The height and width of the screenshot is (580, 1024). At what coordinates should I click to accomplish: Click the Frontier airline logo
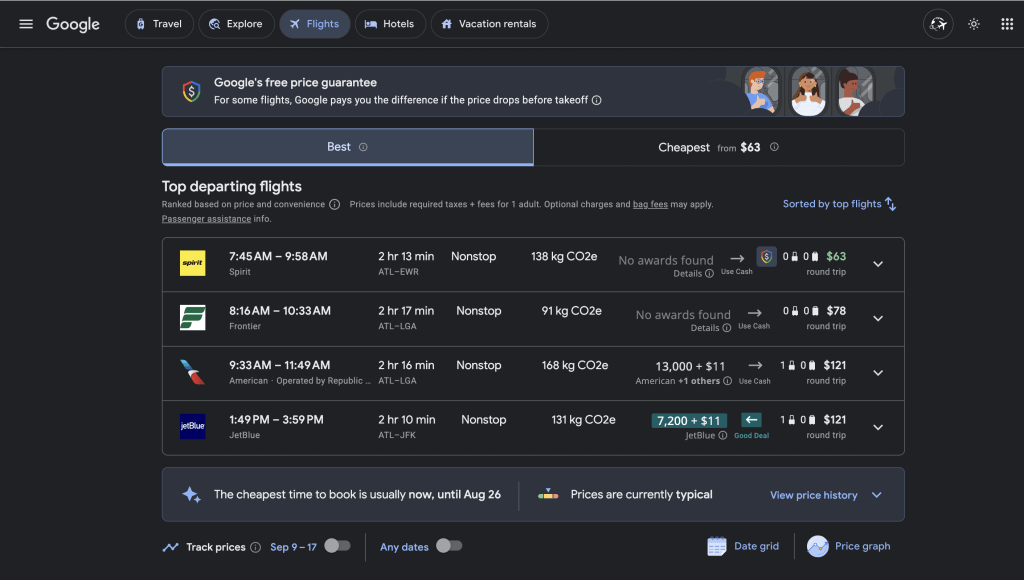193,317
